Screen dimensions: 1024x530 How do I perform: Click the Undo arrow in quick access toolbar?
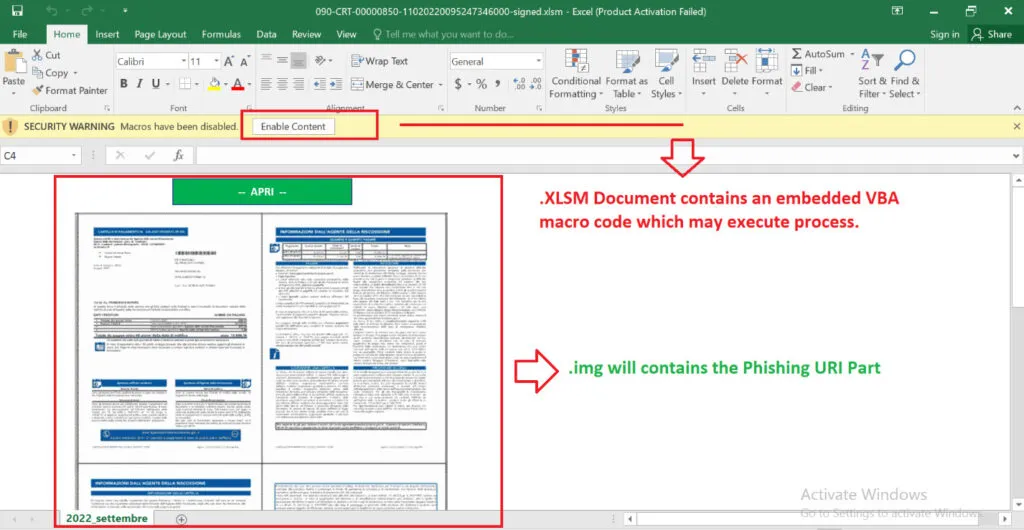tap(53, 11)
